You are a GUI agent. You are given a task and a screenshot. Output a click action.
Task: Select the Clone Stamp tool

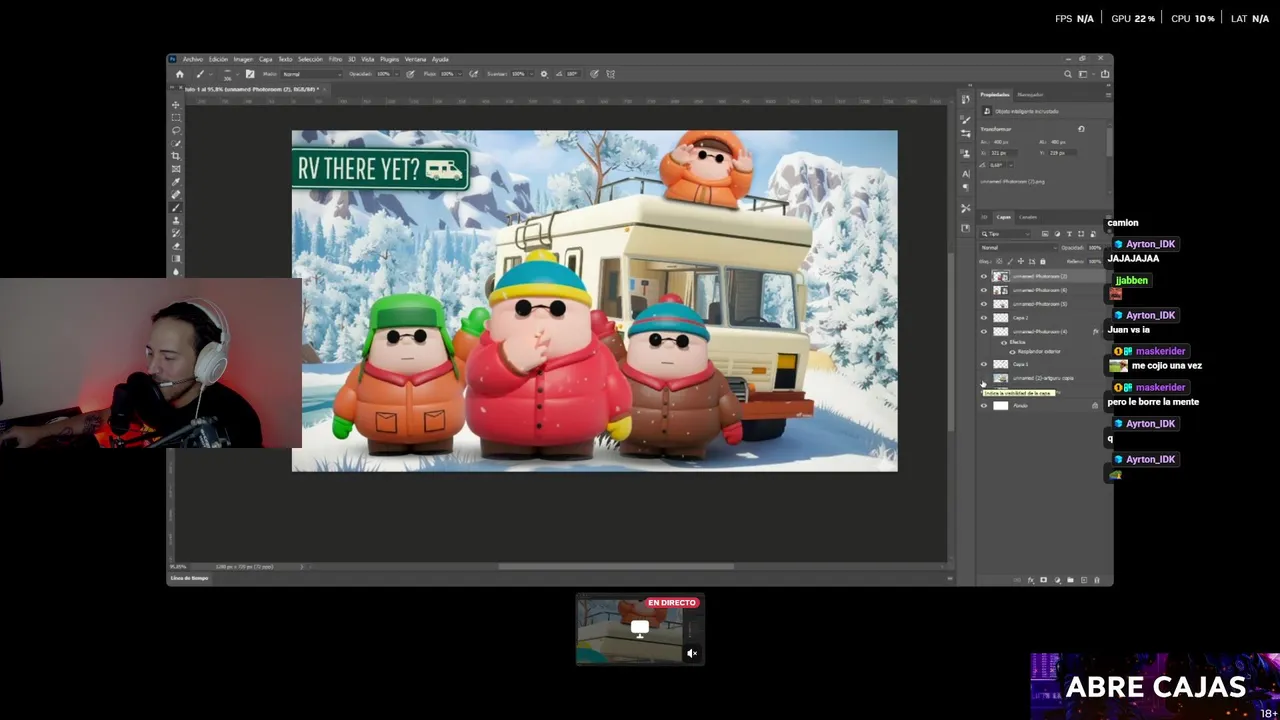[x=176, y=220]
